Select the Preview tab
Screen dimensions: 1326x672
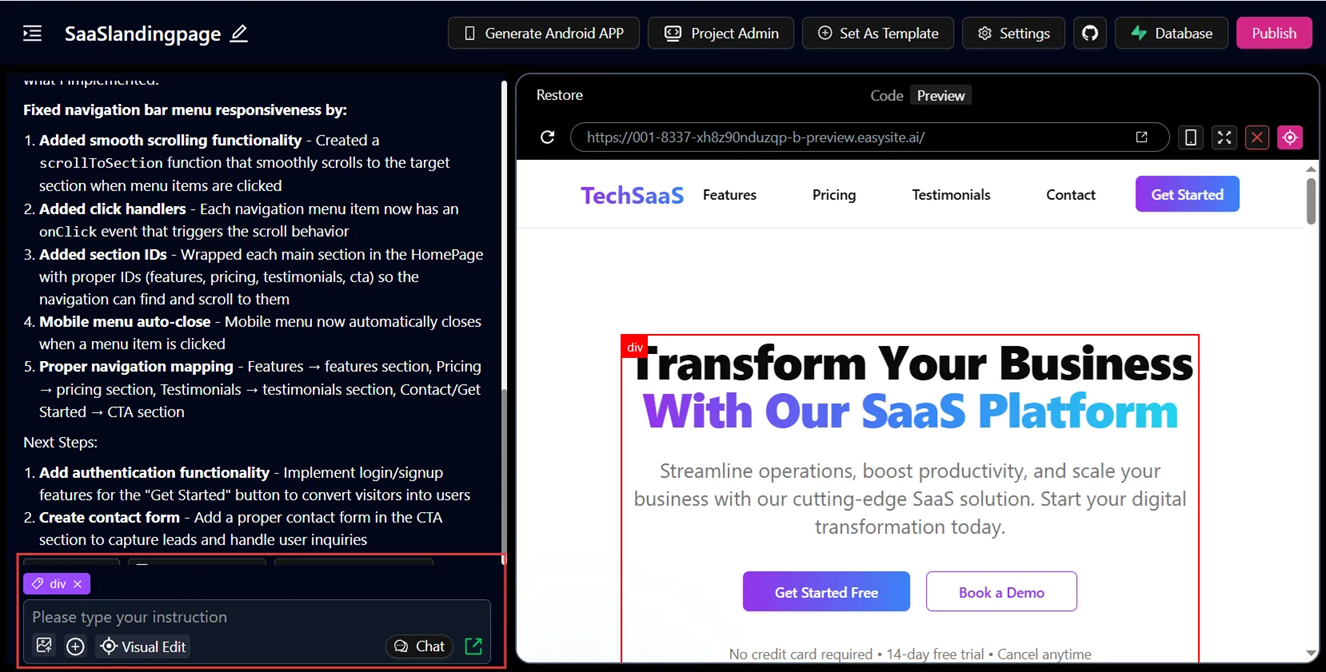pos(941,96)
